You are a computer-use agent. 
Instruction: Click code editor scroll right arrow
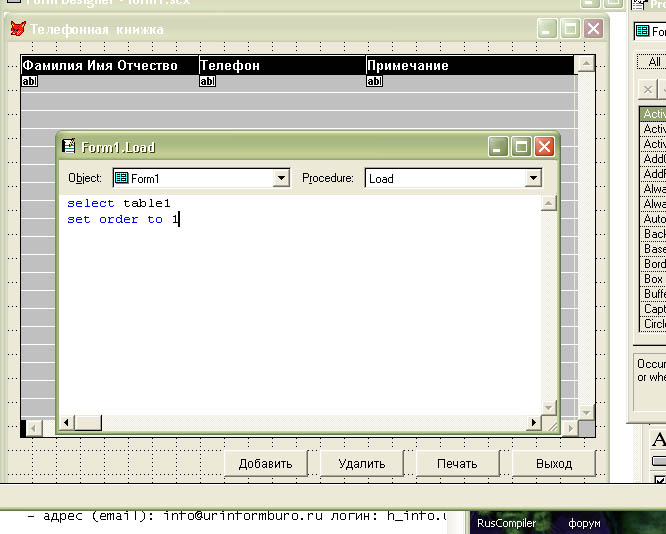click(x=533, y=422)
